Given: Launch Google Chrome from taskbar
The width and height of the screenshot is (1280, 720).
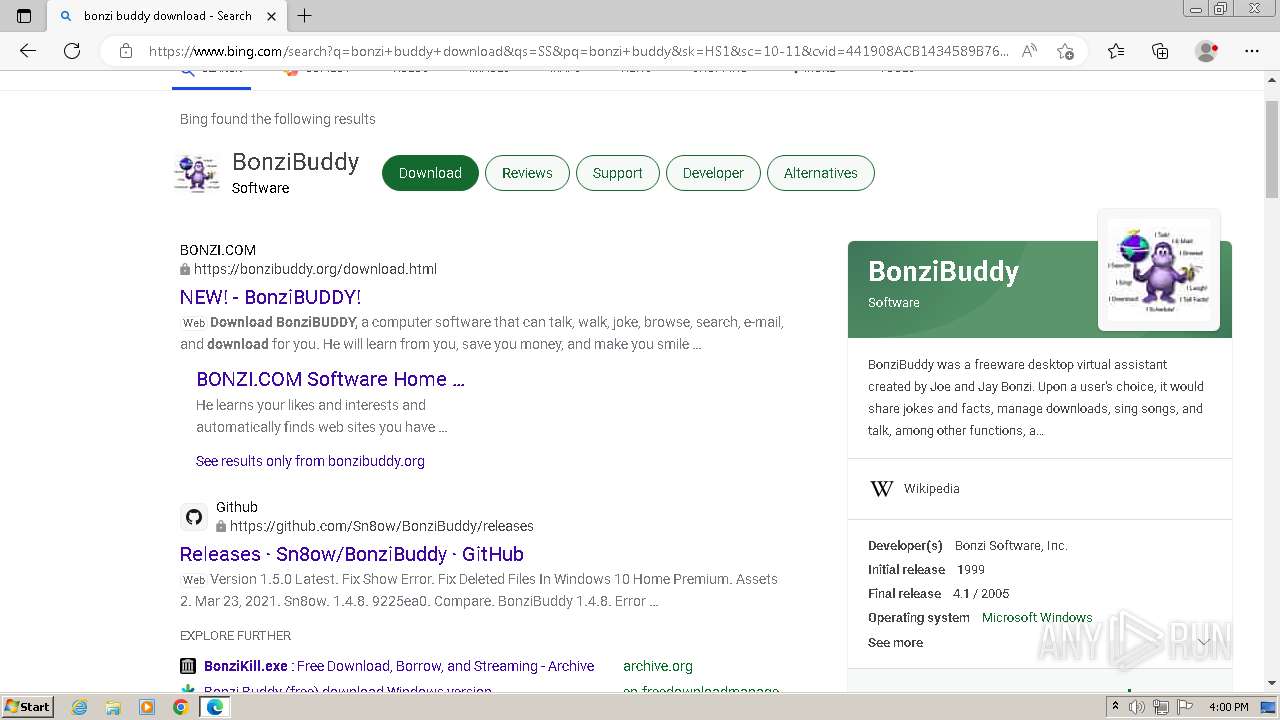Looking at the screenshot, I should coord(180,707).
